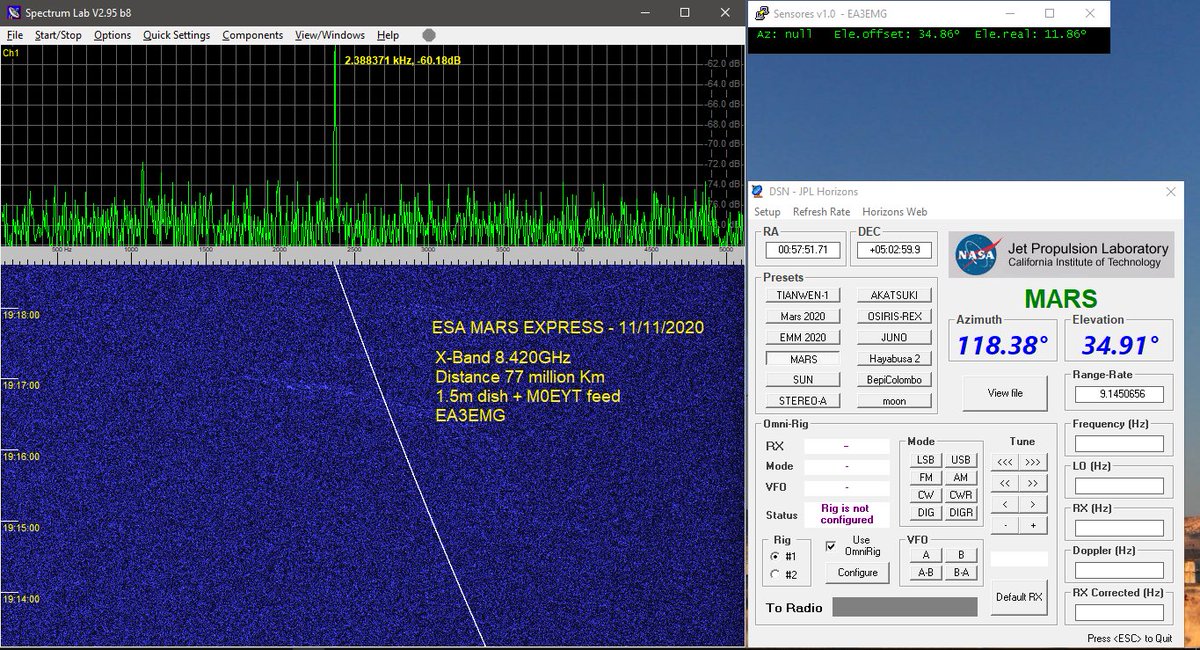Viewport: 1200px width, 650px height.
Task: Click the Configure button for OmniRig
Action: click(857, 572)
